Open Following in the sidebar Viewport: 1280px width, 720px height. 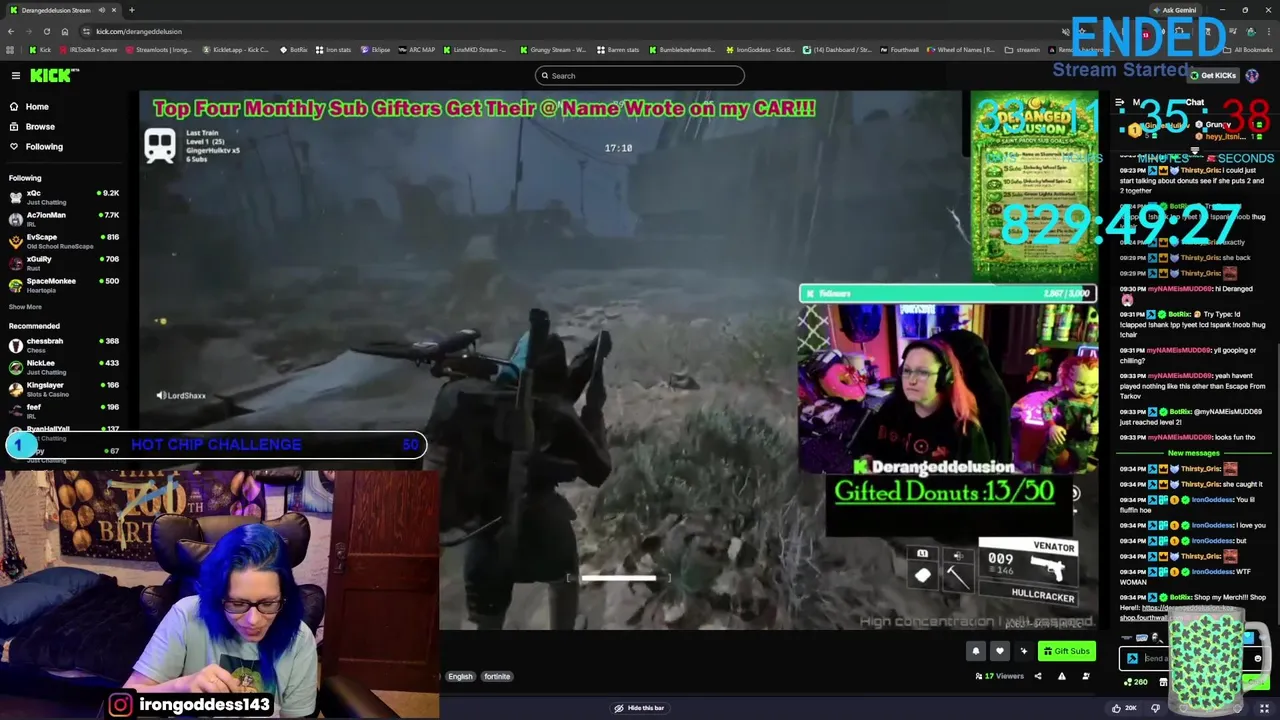[44, 146]
